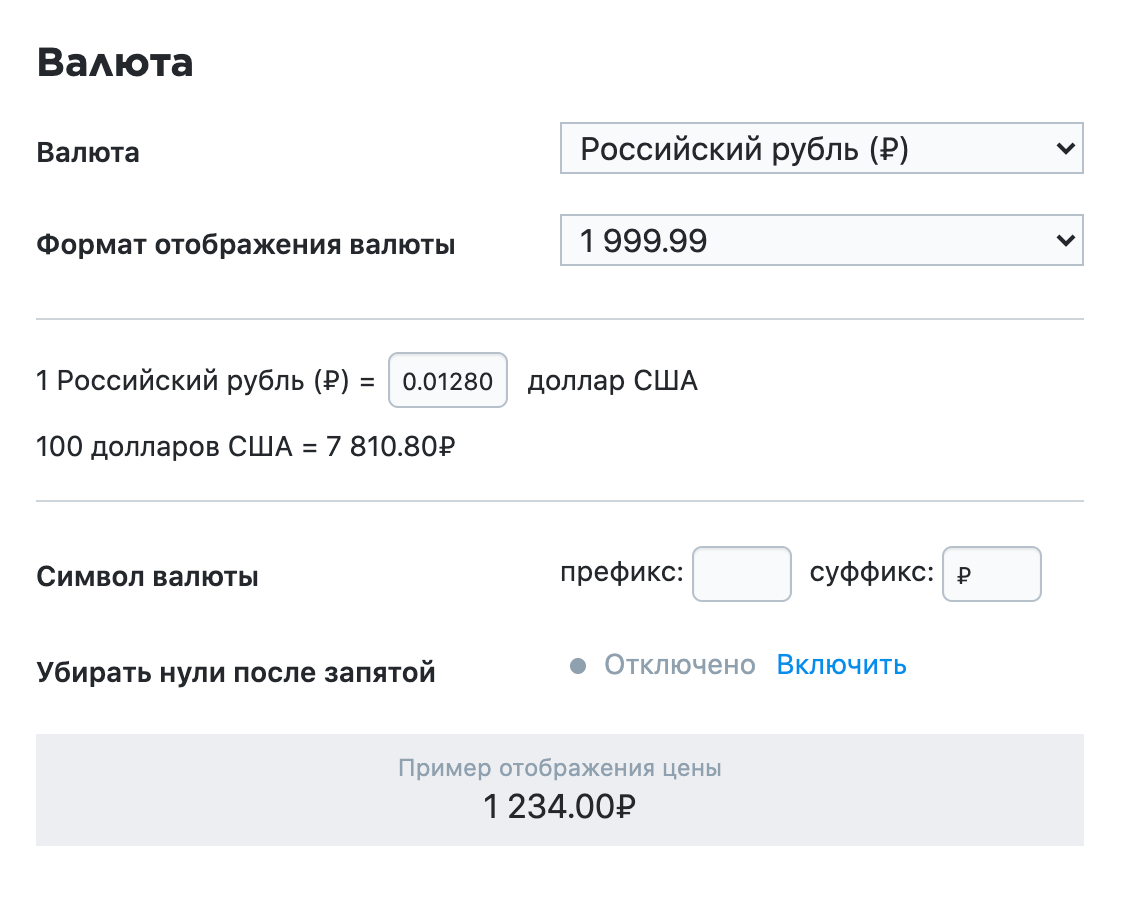Click the Пример отображения цены caption
This screenshot has width=1124, height=912.
tap(560, 768)
